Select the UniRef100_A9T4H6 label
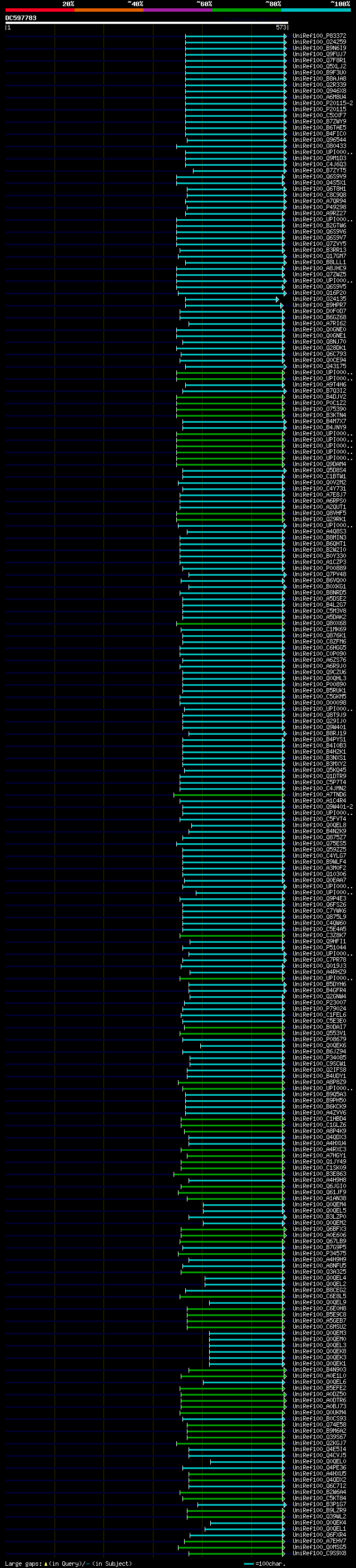The width and height of the screenshot is (356, 1568). pyautogui.click(x=319, y=385)
